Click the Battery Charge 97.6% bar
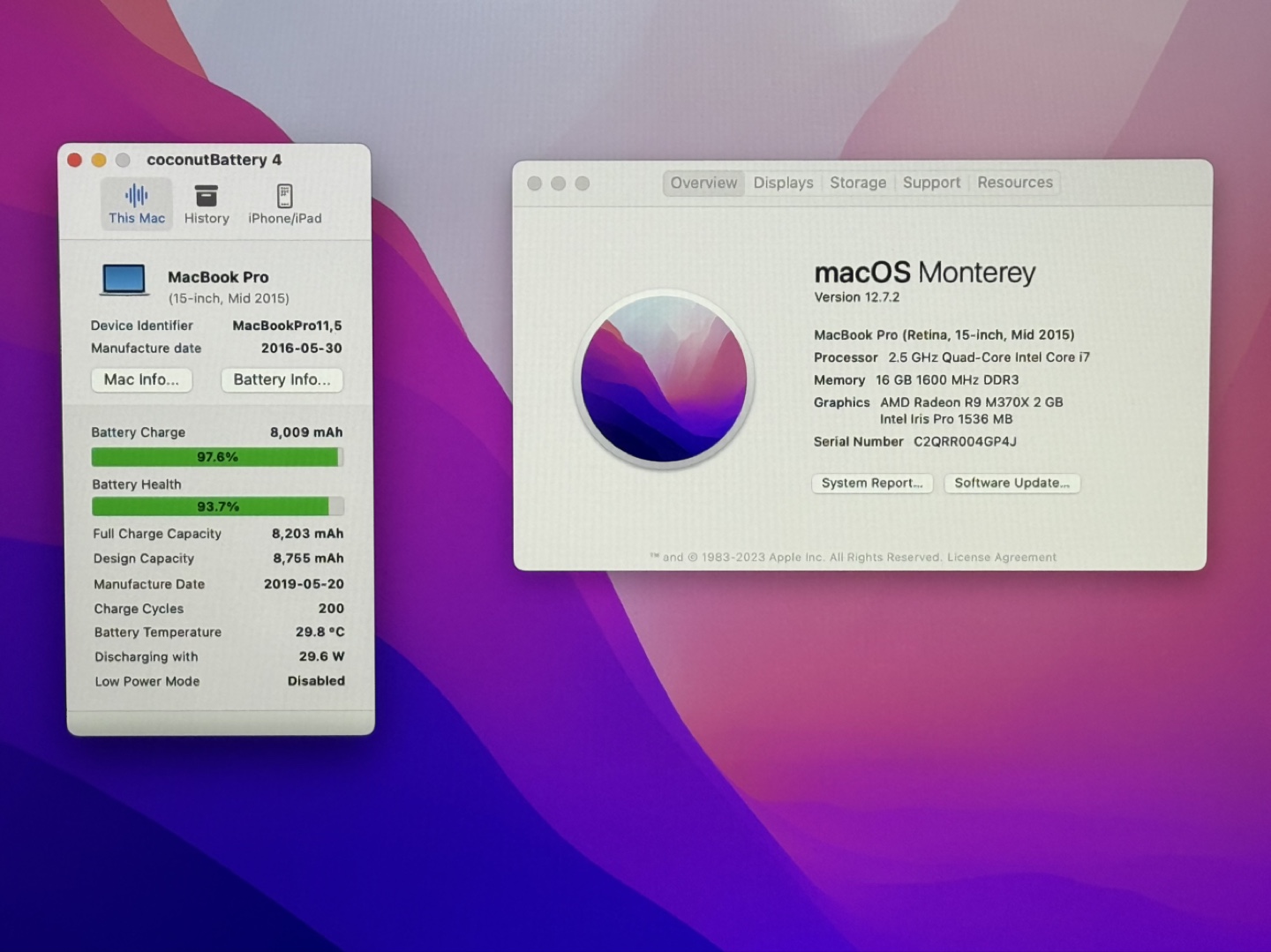The height and width of the screenshot is (952, 1271). [217, 457]
